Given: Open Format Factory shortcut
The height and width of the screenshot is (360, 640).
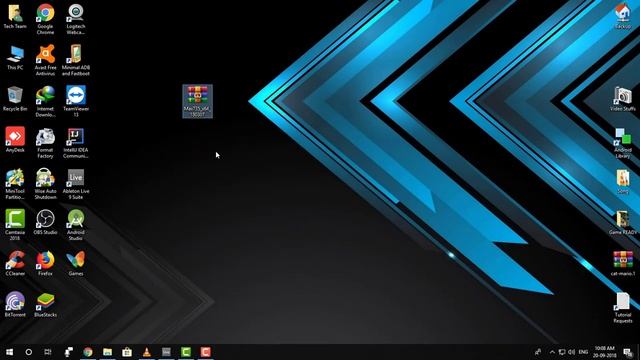Looking at the screenshot, I should 45,143.
